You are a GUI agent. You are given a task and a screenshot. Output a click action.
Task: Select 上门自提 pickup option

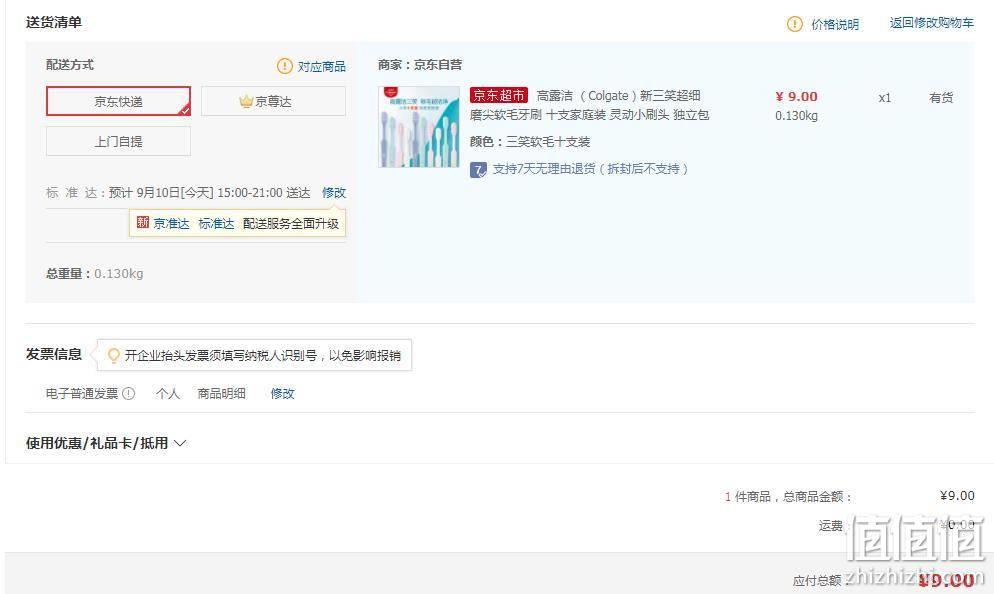tap(119, 141)
